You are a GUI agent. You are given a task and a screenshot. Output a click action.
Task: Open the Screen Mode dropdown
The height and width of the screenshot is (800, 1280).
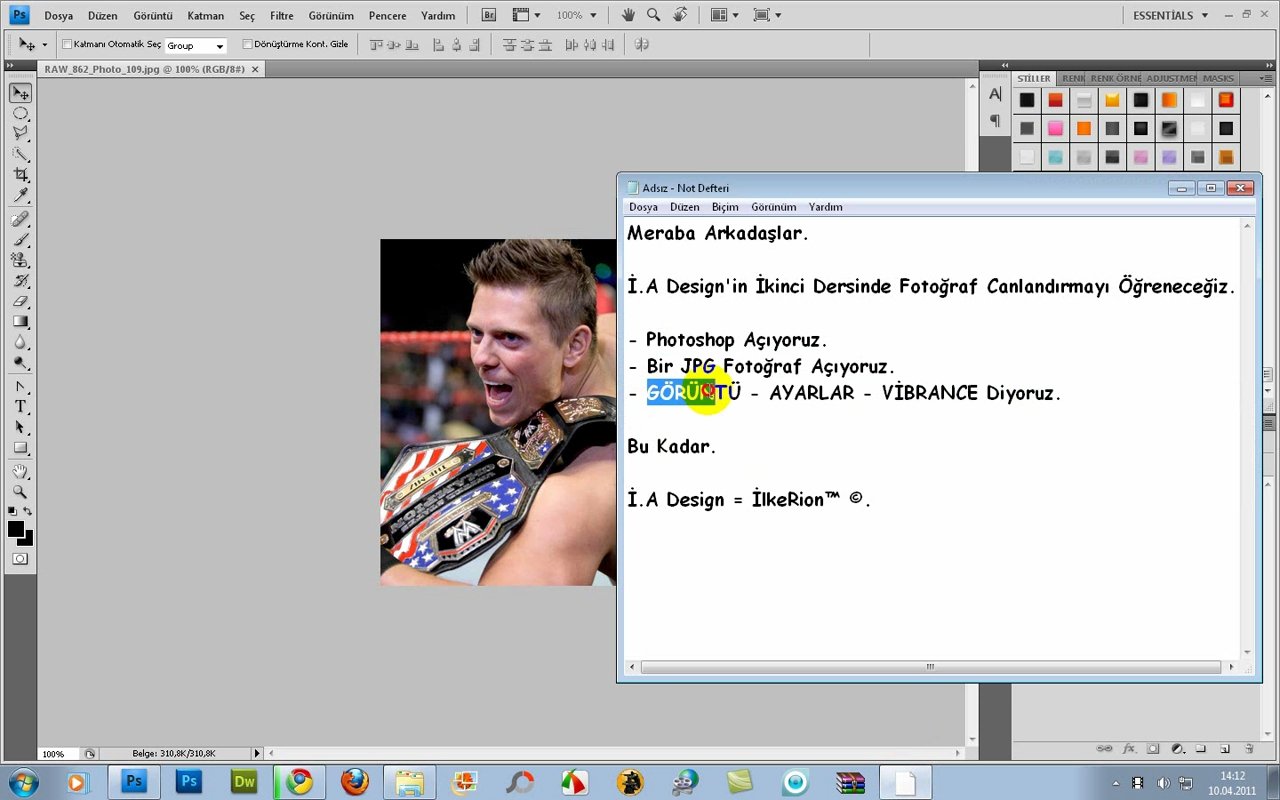(767, 15)
